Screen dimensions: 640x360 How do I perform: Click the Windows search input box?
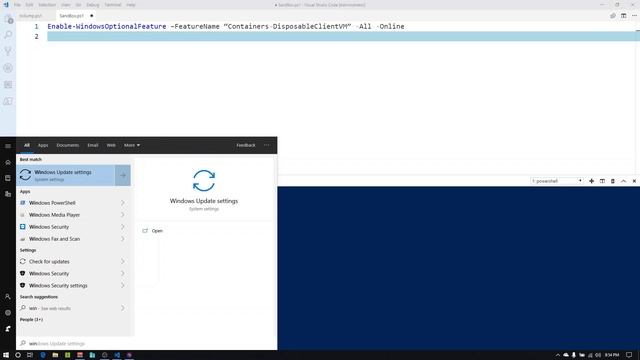147,343
